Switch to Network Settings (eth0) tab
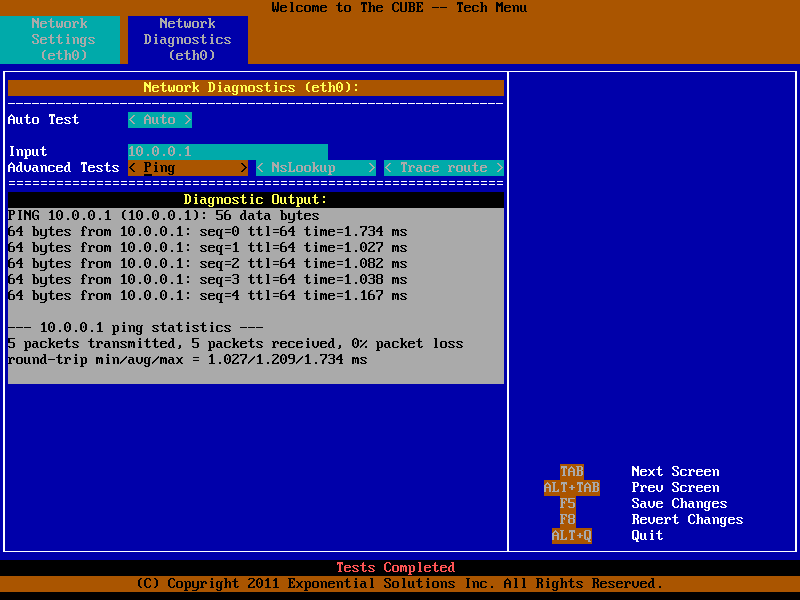Viewport: 800px width, 600px height. pyautogui.click(x=60, y=39)
